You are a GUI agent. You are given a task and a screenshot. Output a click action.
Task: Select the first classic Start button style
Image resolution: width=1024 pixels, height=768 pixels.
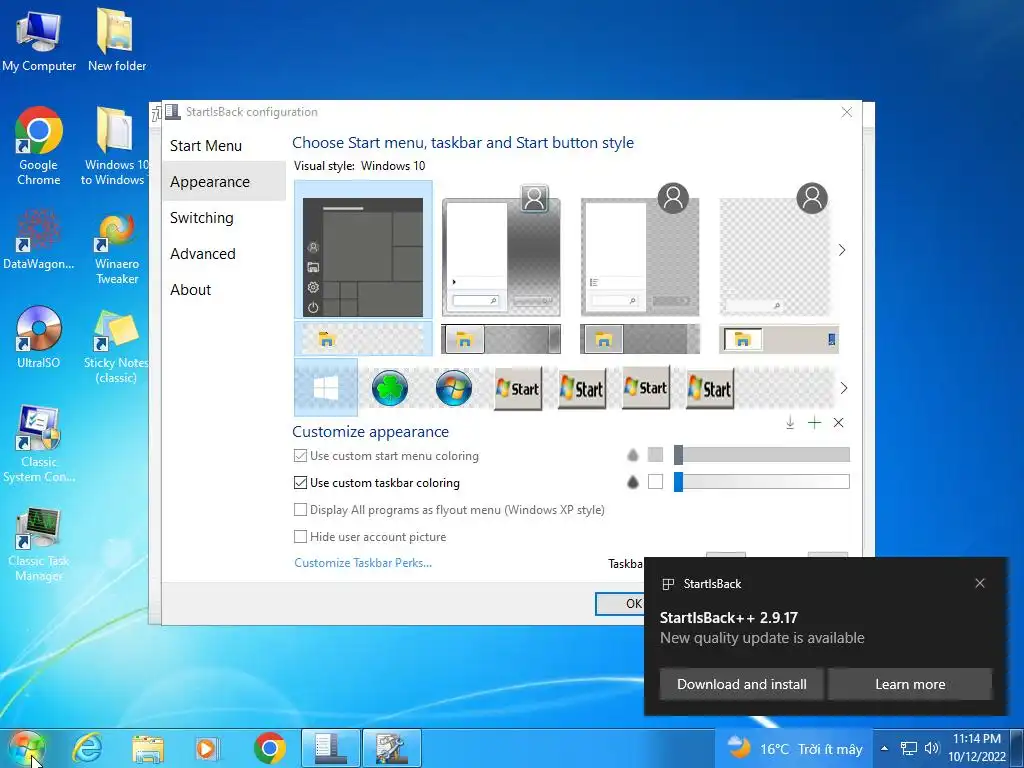(x=518, y=389)
